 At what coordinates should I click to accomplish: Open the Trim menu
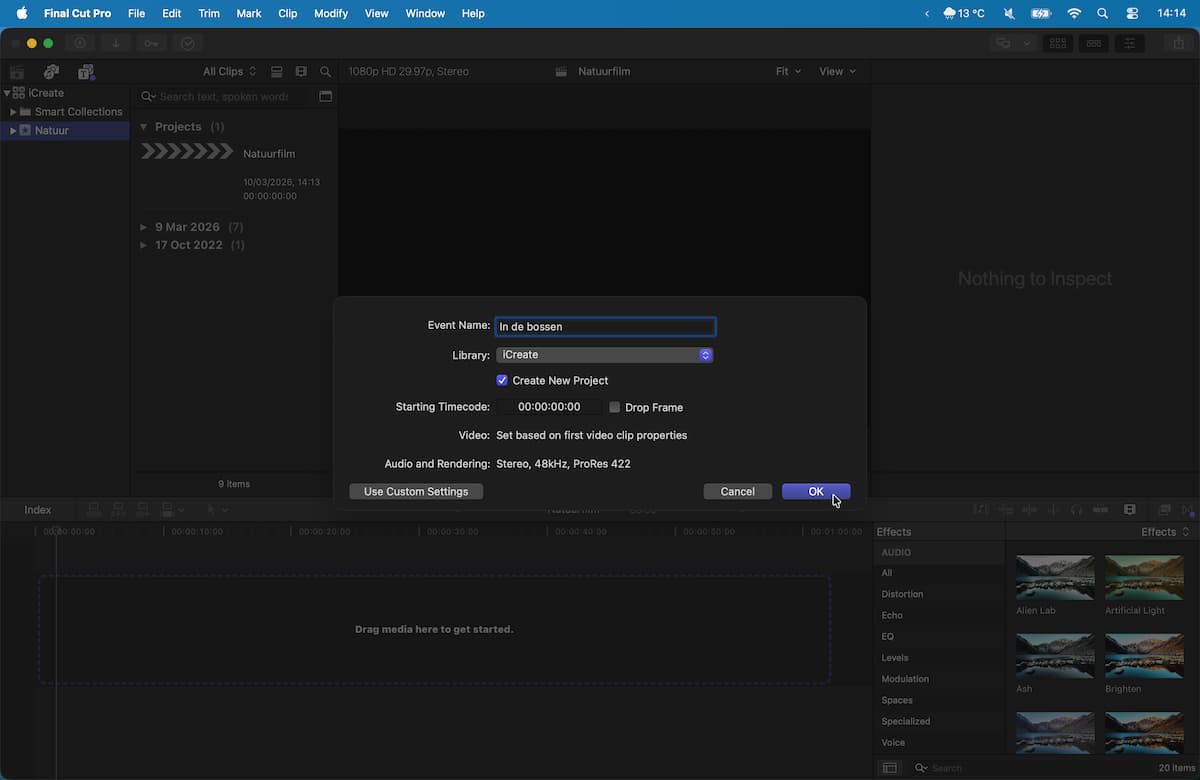[209, 13]
